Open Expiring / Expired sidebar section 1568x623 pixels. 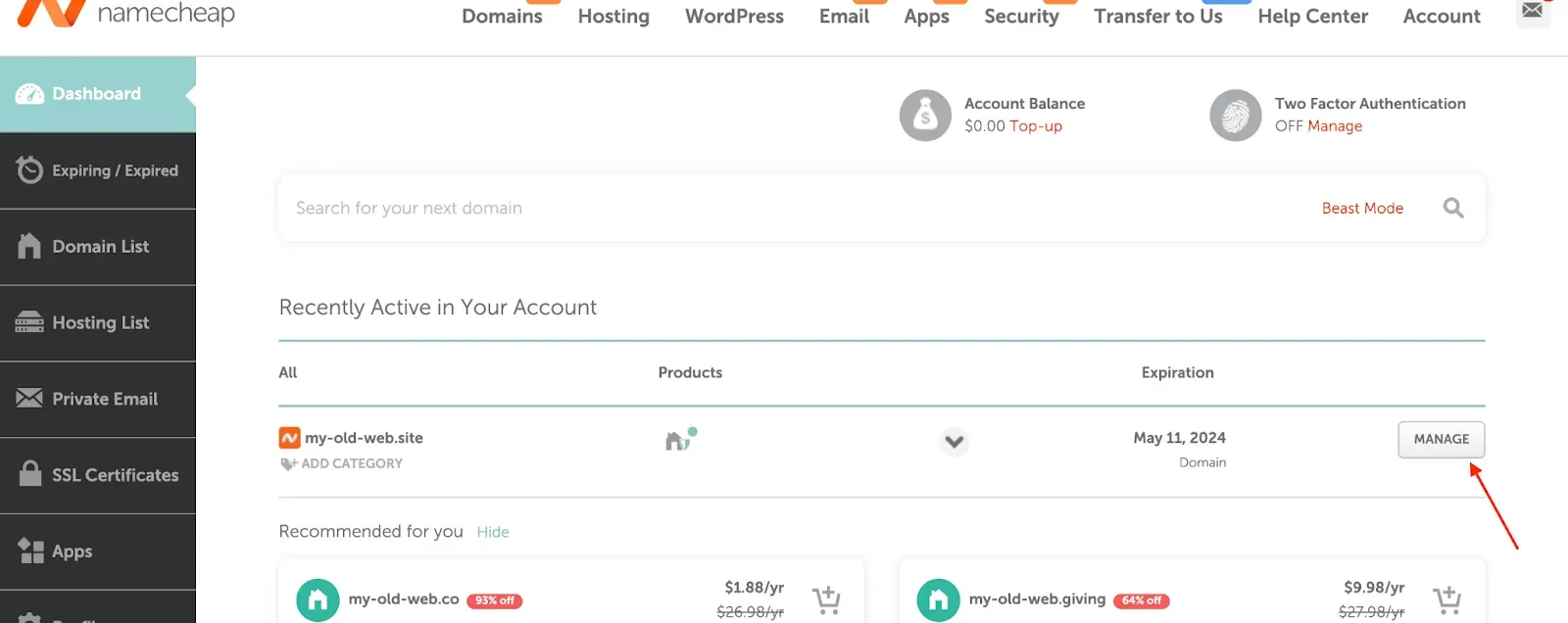pos(98,170)
